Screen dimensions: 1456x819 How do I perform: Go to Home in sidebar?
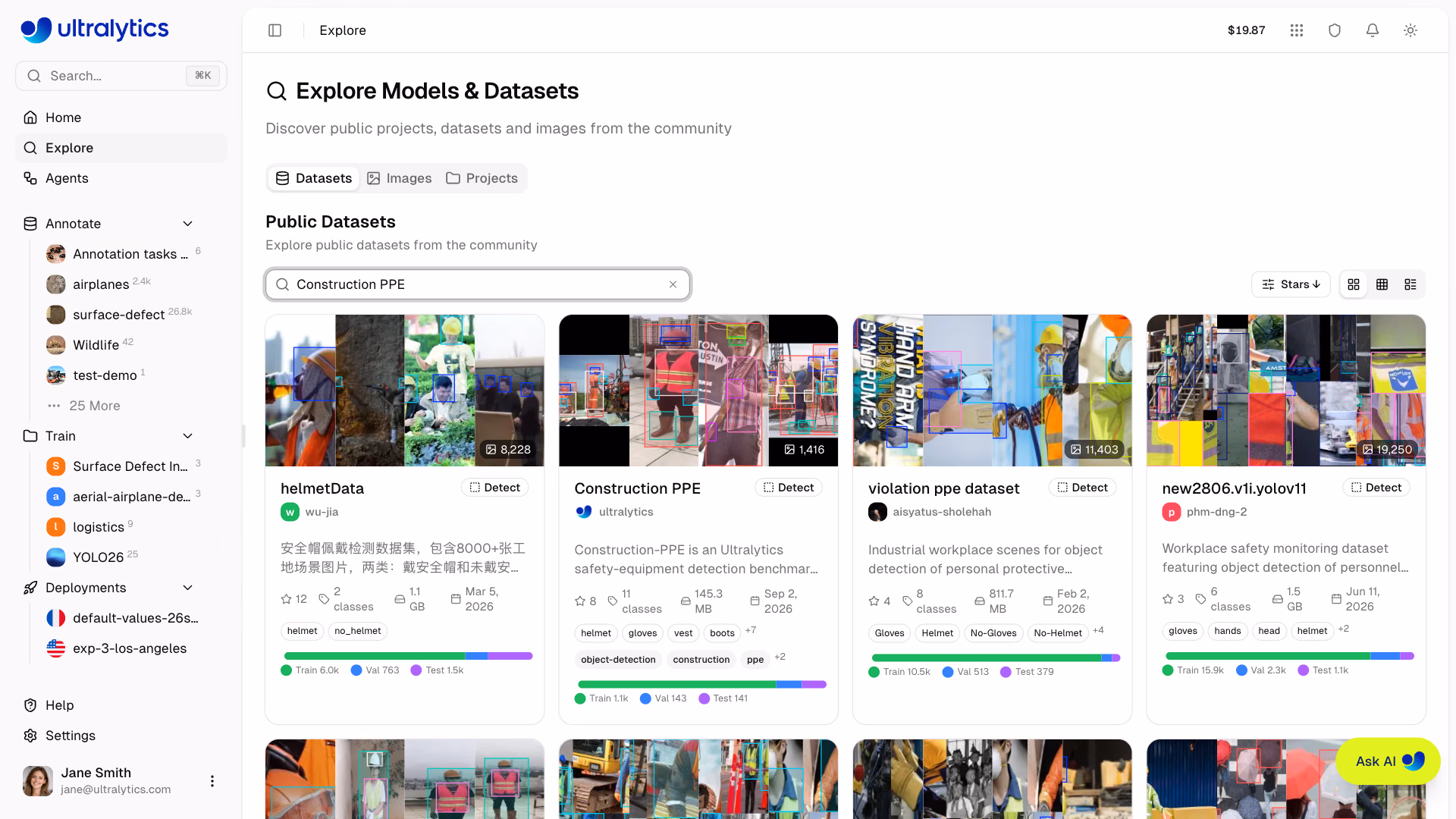121,118
